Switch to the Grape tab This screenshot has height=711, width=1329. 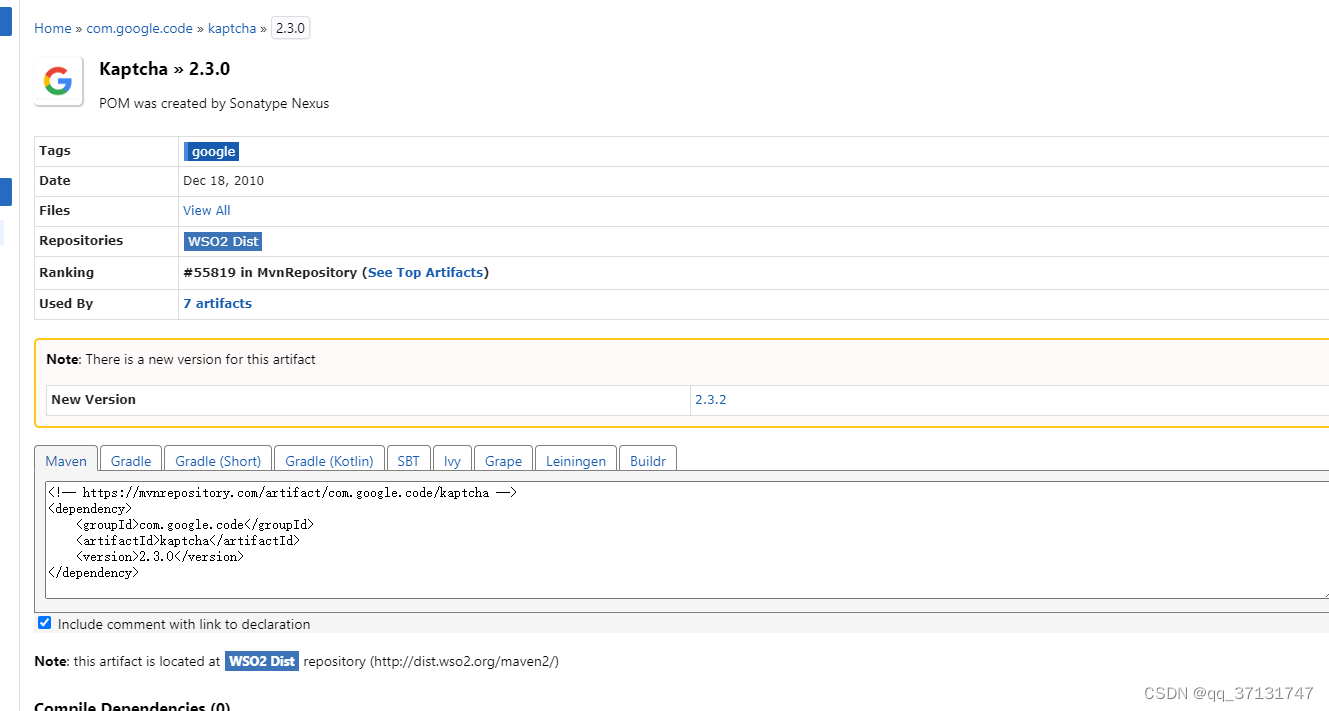pyautogui.click(x=503, y=460)
